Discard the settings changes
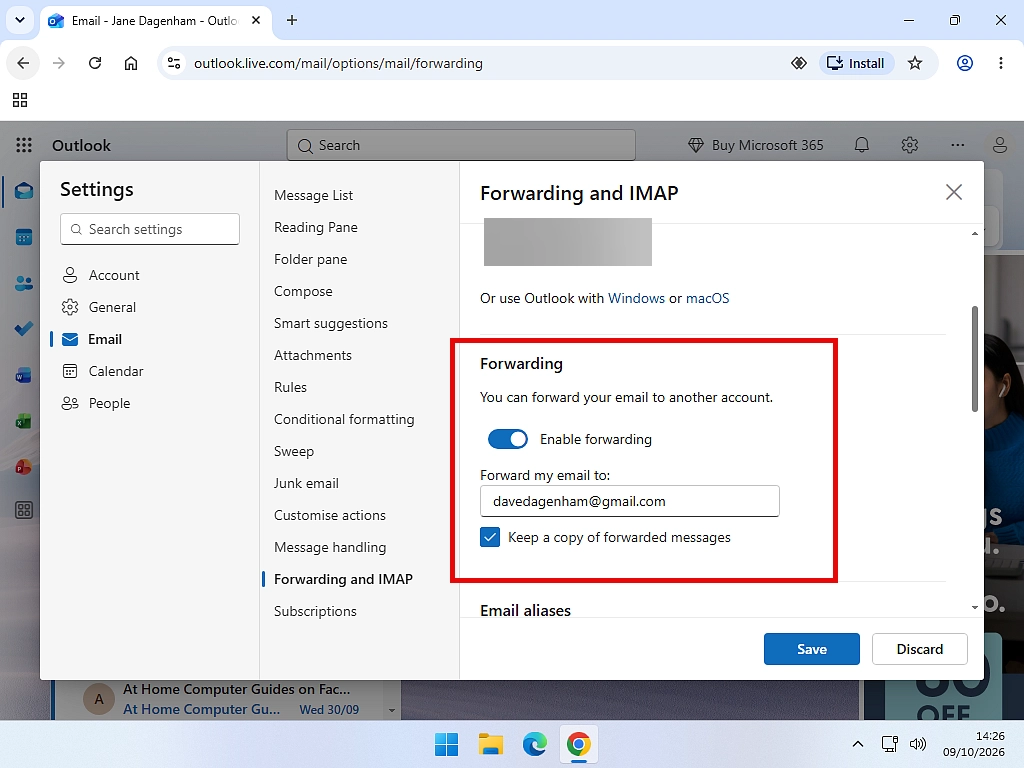The height and width of the screenshot is (768, 1024). pyautogui.click(x=920, y=649)
